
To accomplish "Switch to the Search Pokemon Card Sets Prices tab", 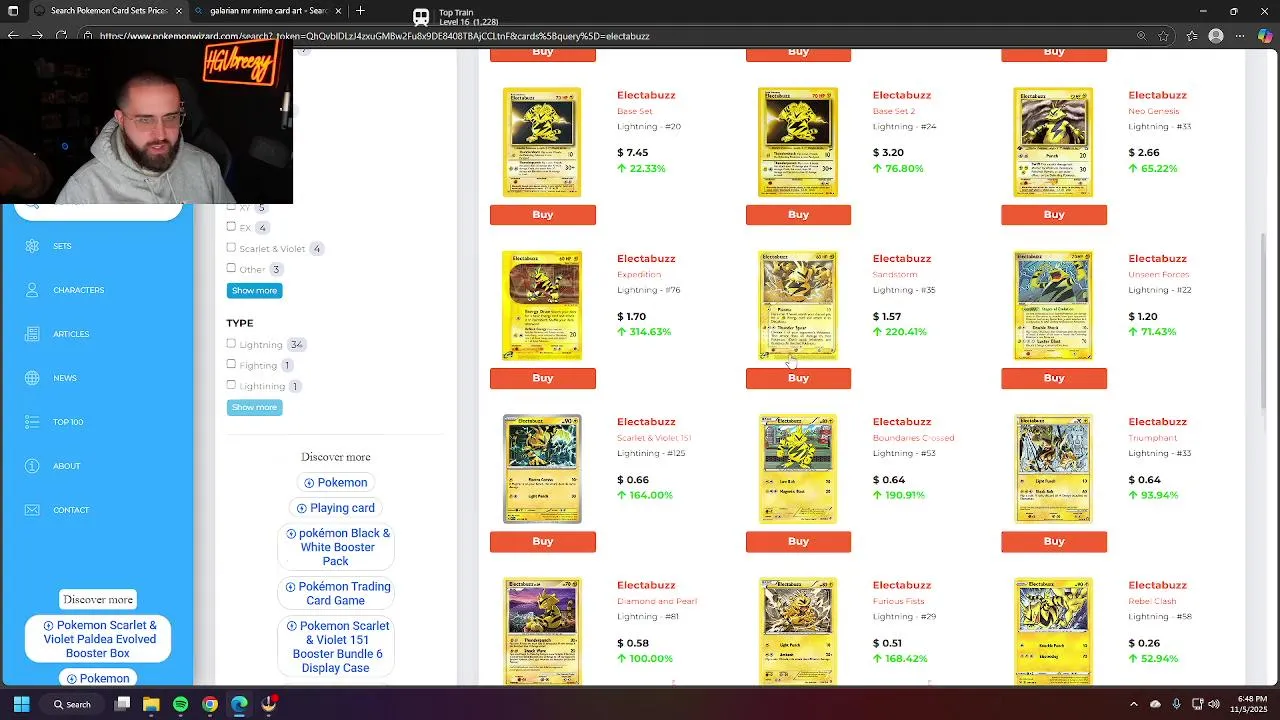I will pos(108,11).
